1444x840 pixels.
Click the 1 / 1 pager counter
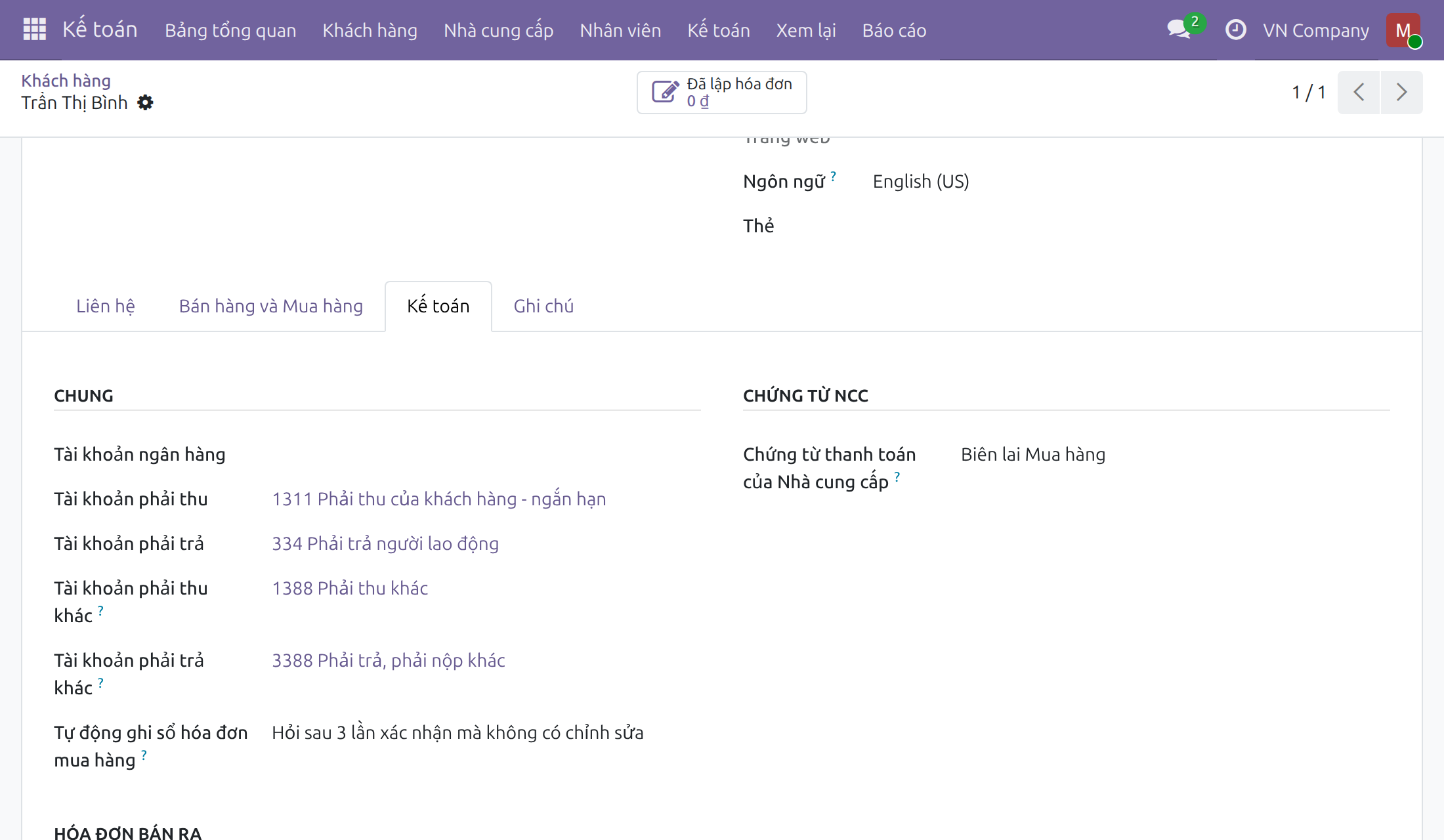pos(1308,92)
